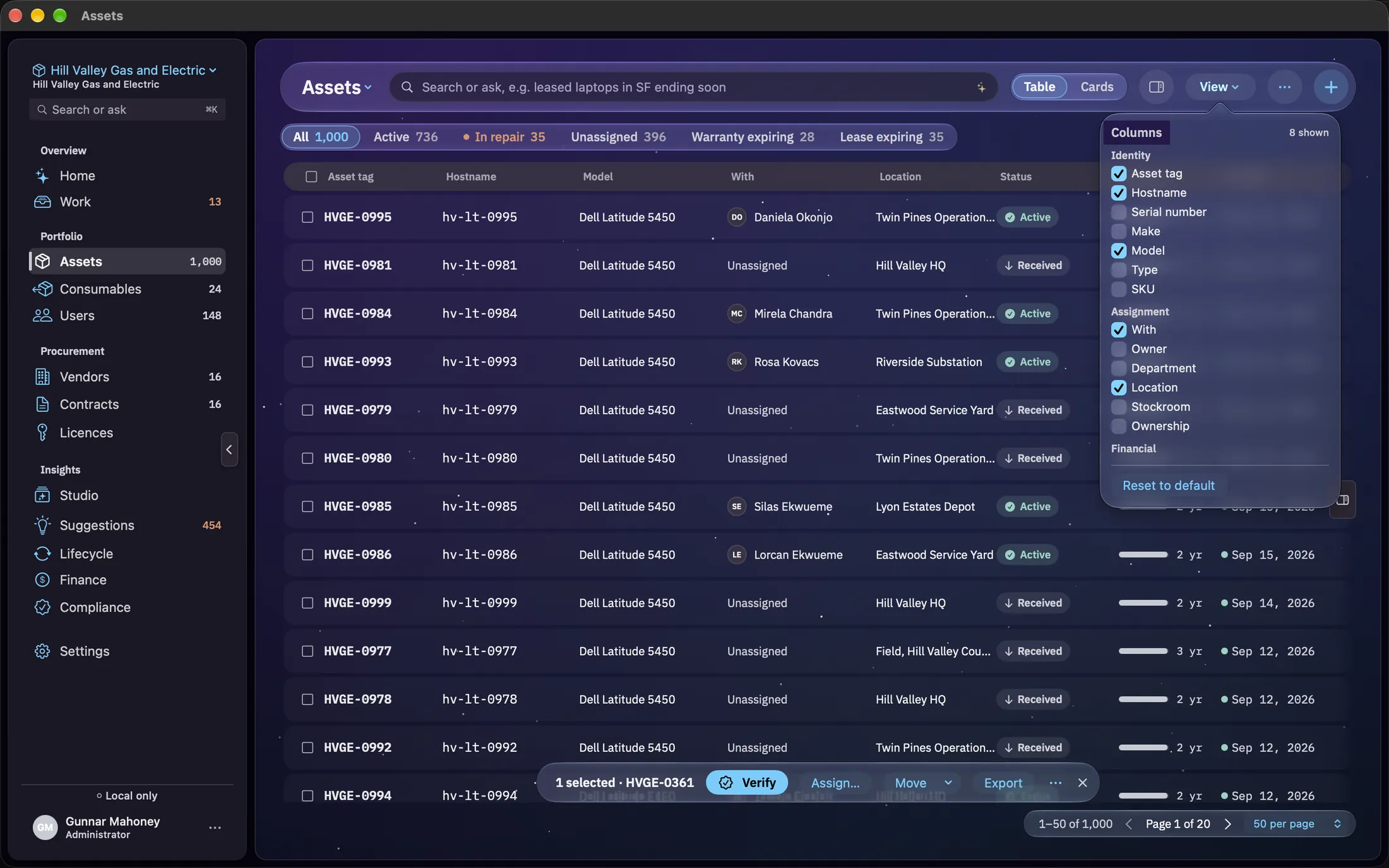This screenshot has width=1389, height=868.
Task: Open Hill Valley Gas and Electric switcher
Action: [x=125, y=70]
